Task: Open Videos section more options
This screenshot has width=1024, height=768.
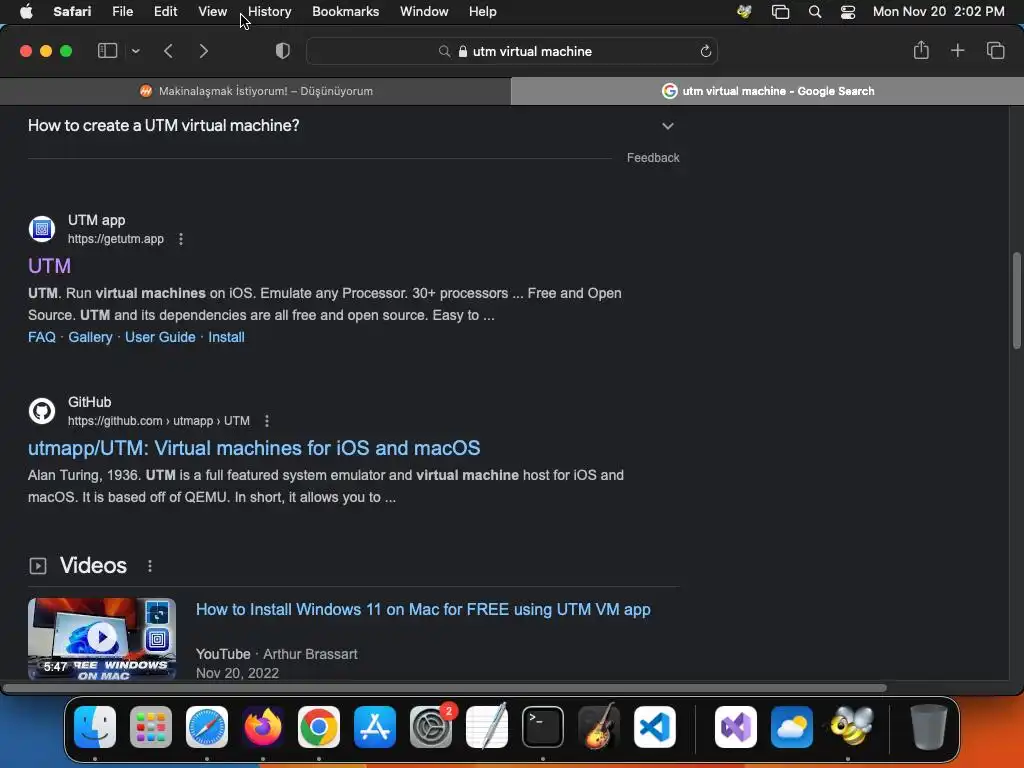Action: (150, 566)
